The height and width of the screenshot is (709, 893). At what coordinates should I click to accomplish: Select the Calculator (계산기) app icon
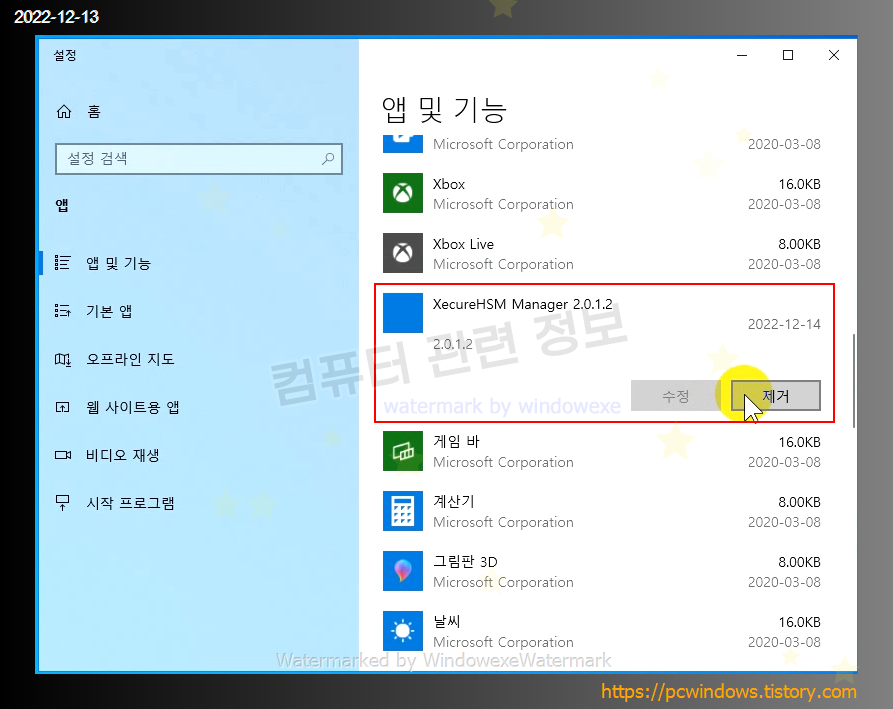click(403, 511)
